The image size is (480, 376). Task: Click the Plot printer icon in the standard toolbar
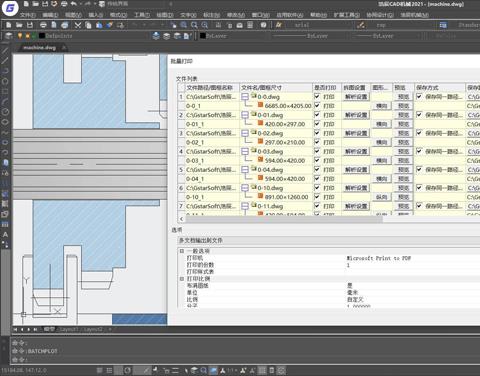(x=43, y=25)
